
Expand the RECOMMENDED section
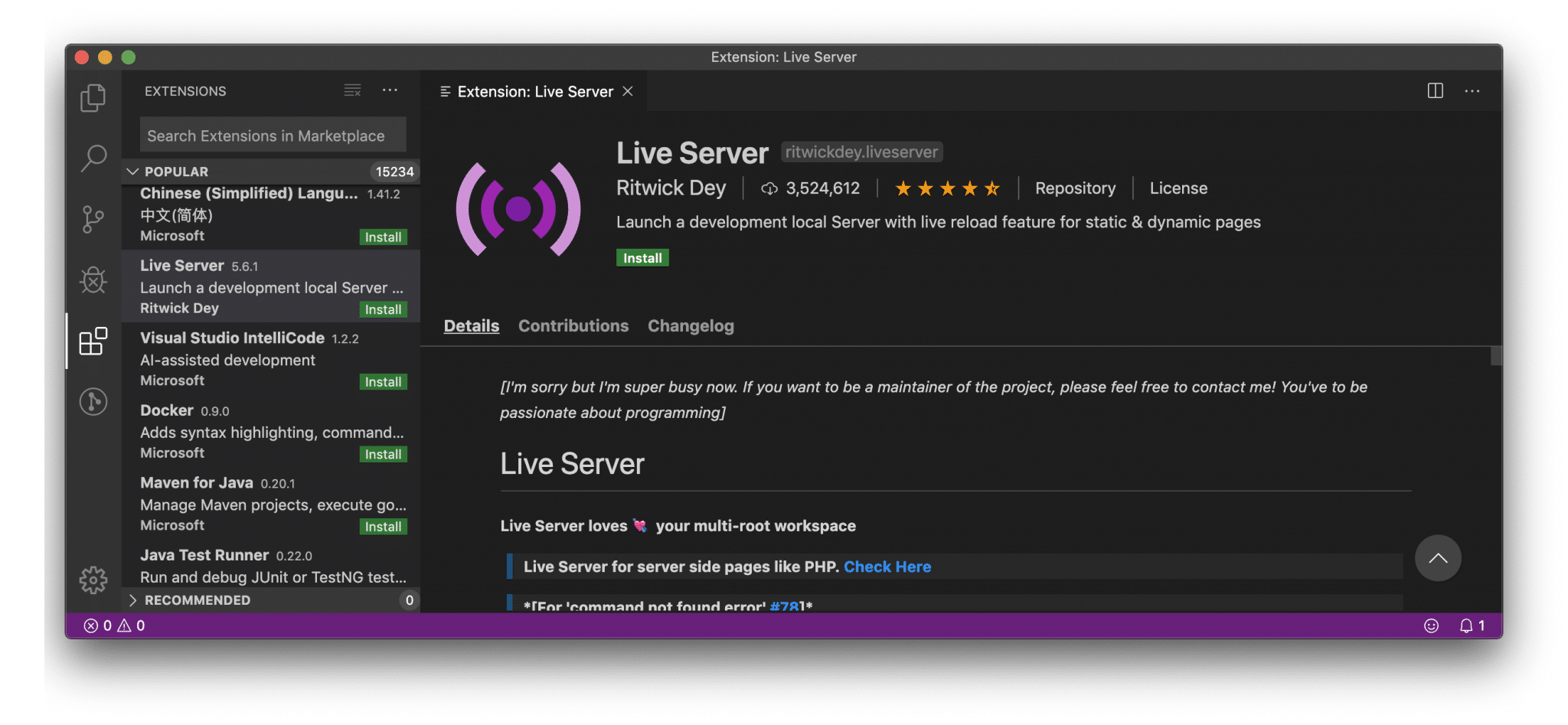271,600
